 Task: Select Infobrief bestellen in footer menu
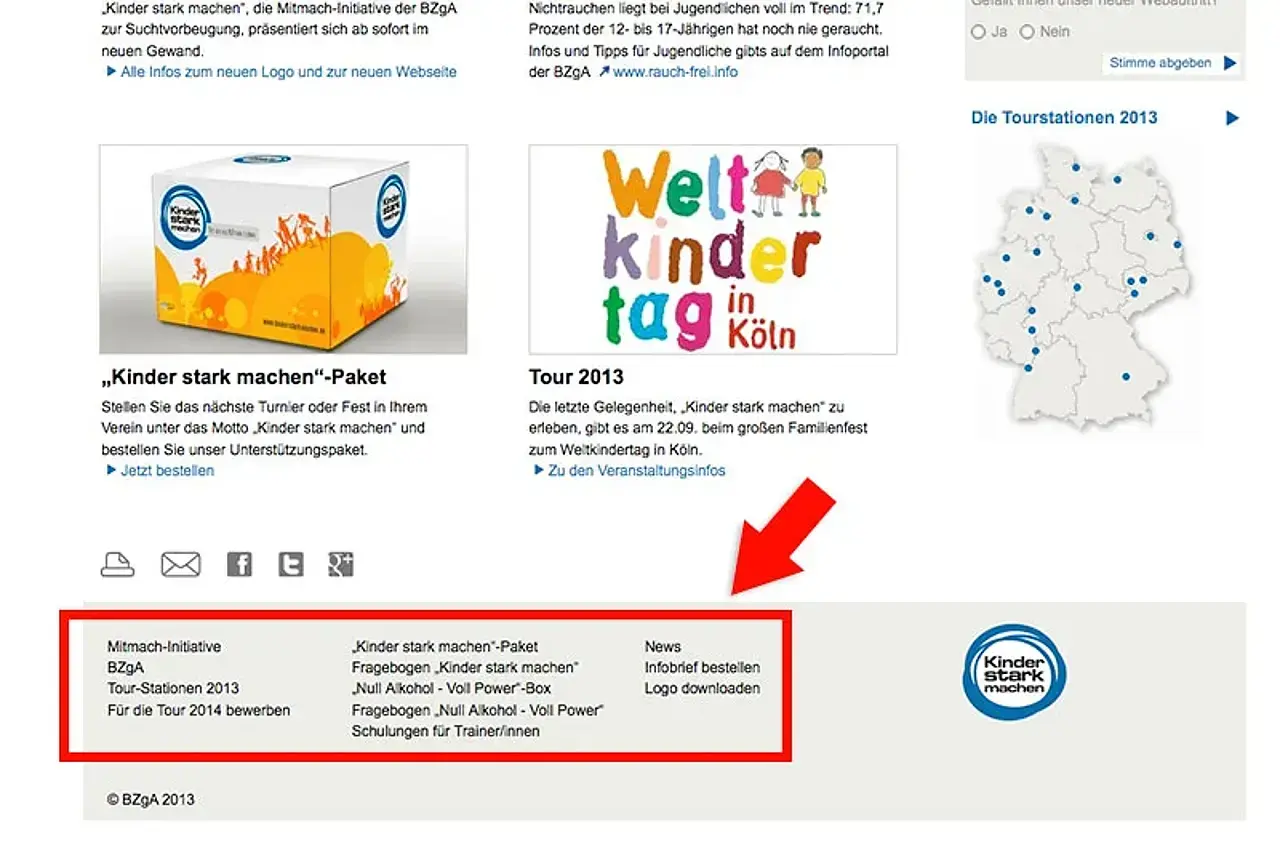click(x=702, y=667)
